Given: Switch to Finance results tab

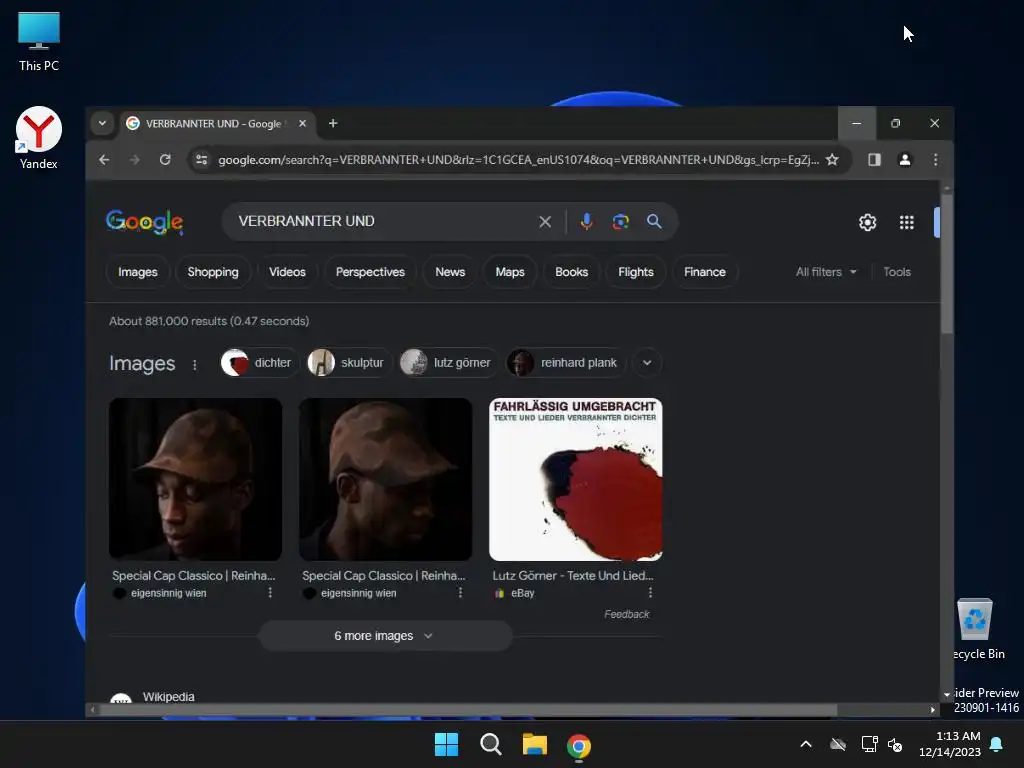Looking at the screenshot, I should [x=705, y=272].
